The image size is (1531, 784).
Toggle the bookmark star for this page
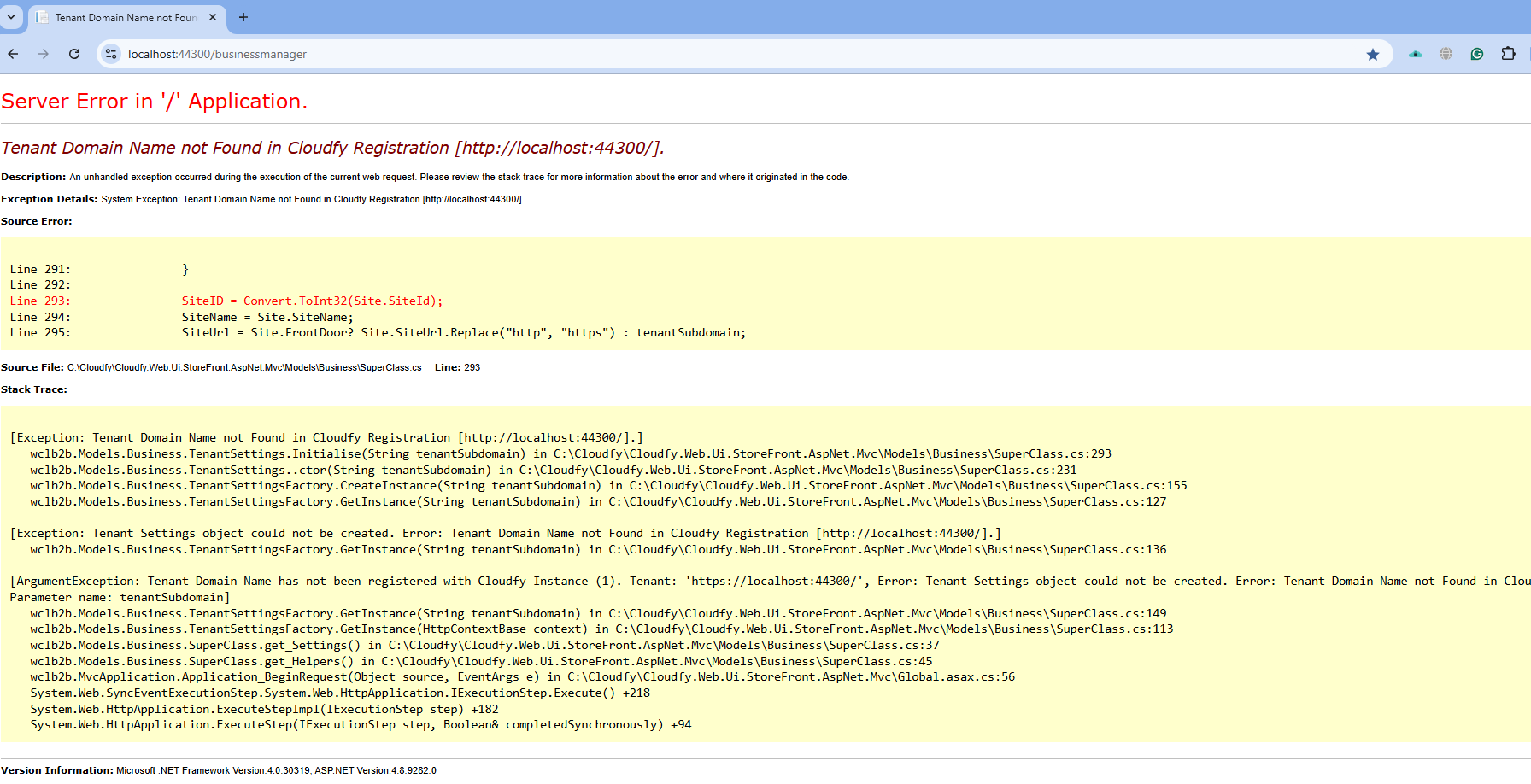pyautogui.click(x=1373, y=54)
